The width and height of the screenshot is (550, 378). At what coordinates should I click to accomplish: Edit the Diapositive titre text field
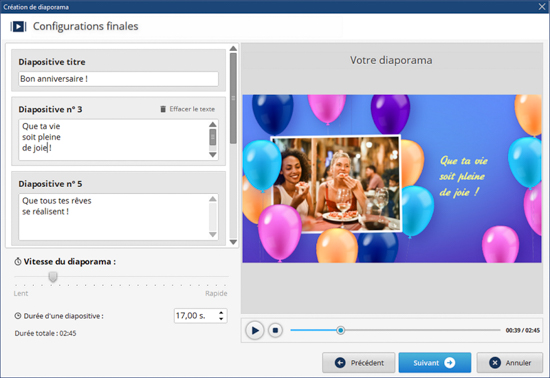pos(118,79)
